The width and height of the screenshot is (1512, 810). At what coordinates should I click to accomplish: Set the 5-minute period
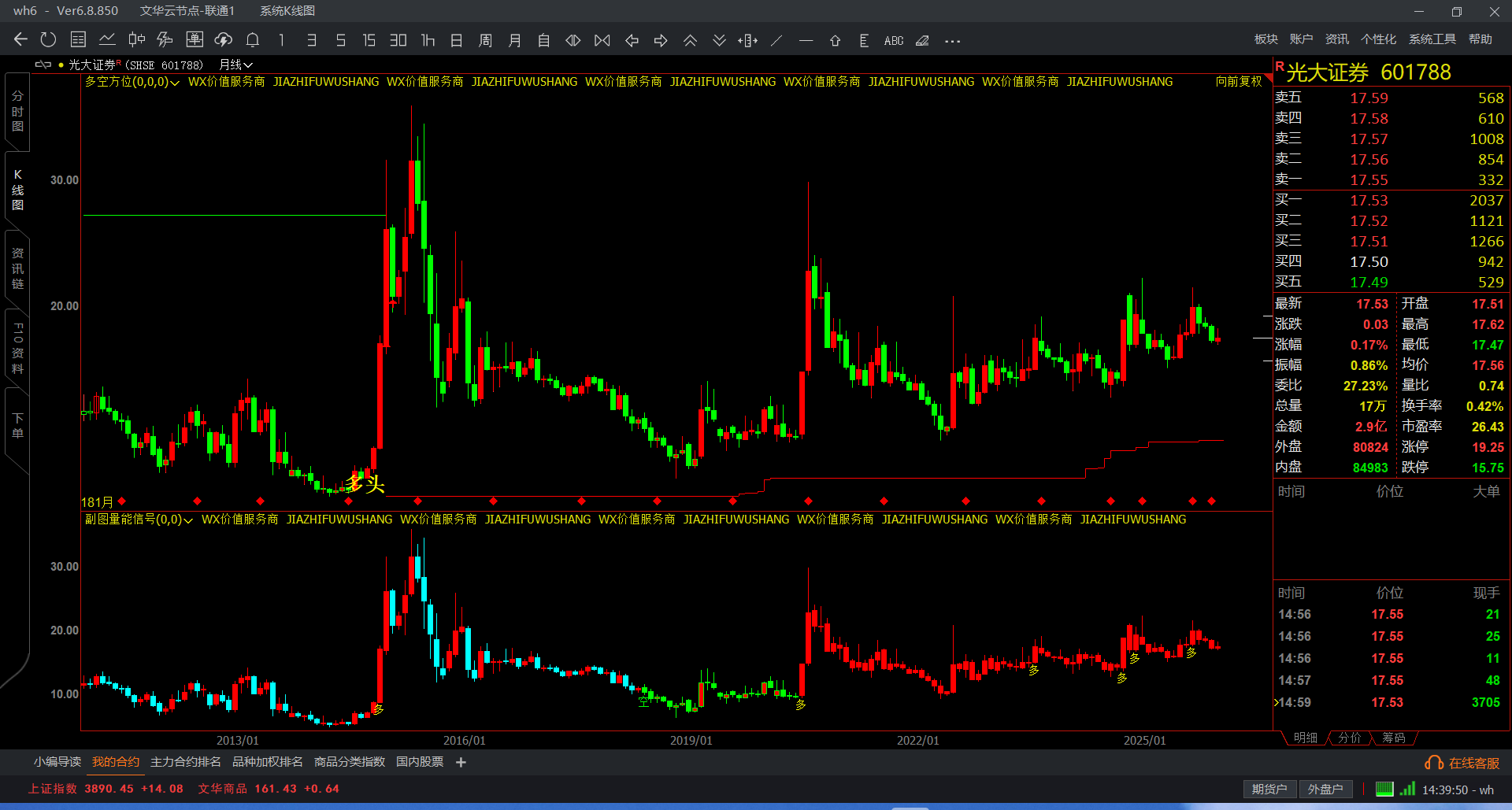click(340, 39)
